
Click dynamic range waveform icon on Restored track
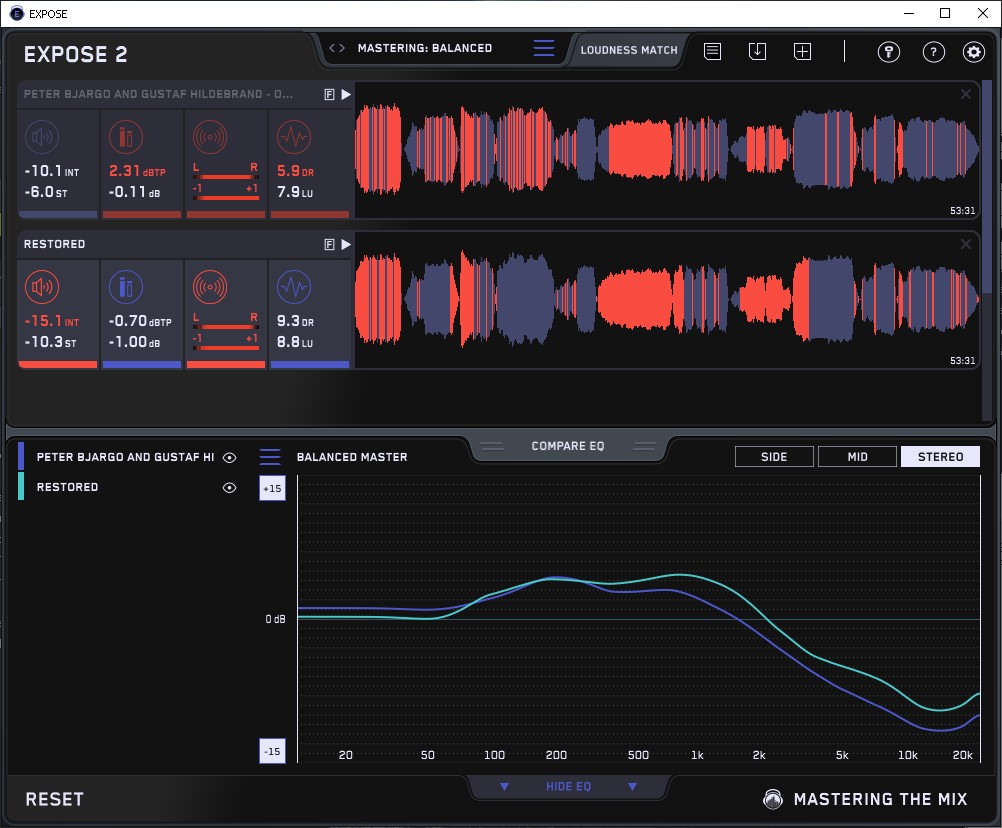294,287
